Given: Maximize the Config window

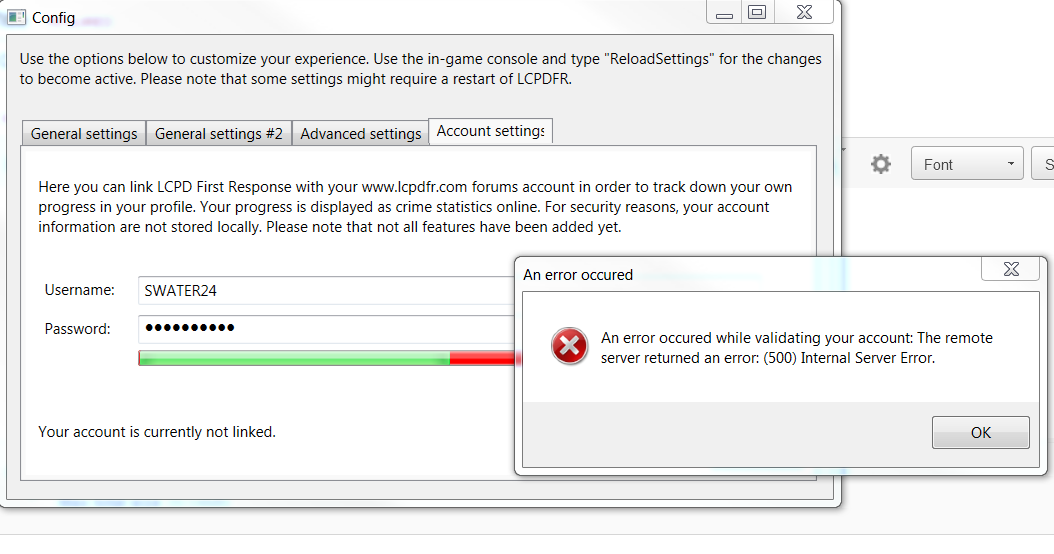Looking at the screenshot, I should tap(757, 12).
